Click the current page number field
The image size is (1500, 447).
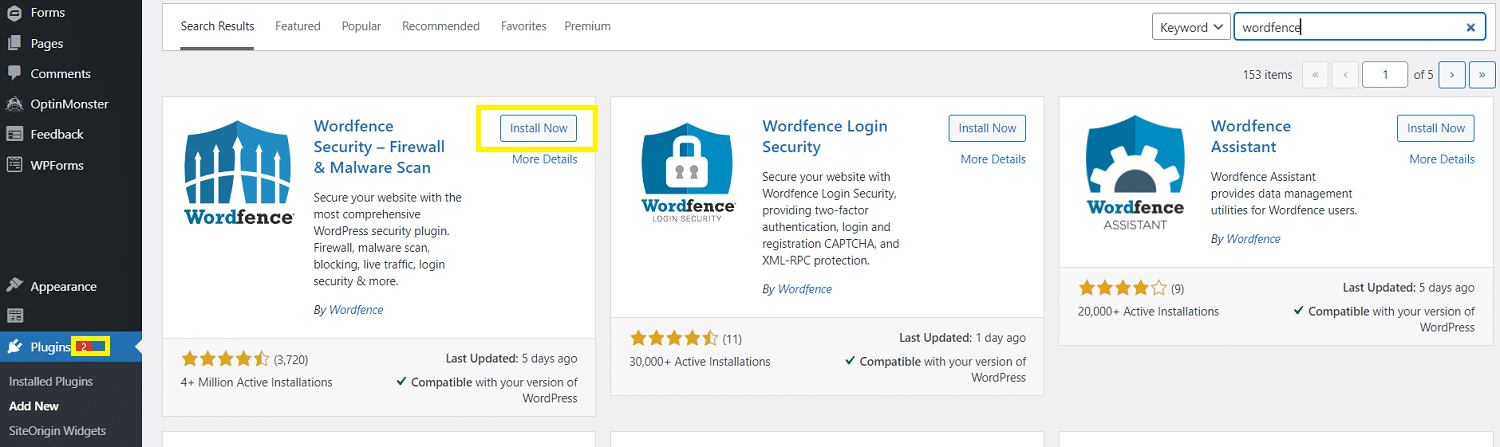1385,74
